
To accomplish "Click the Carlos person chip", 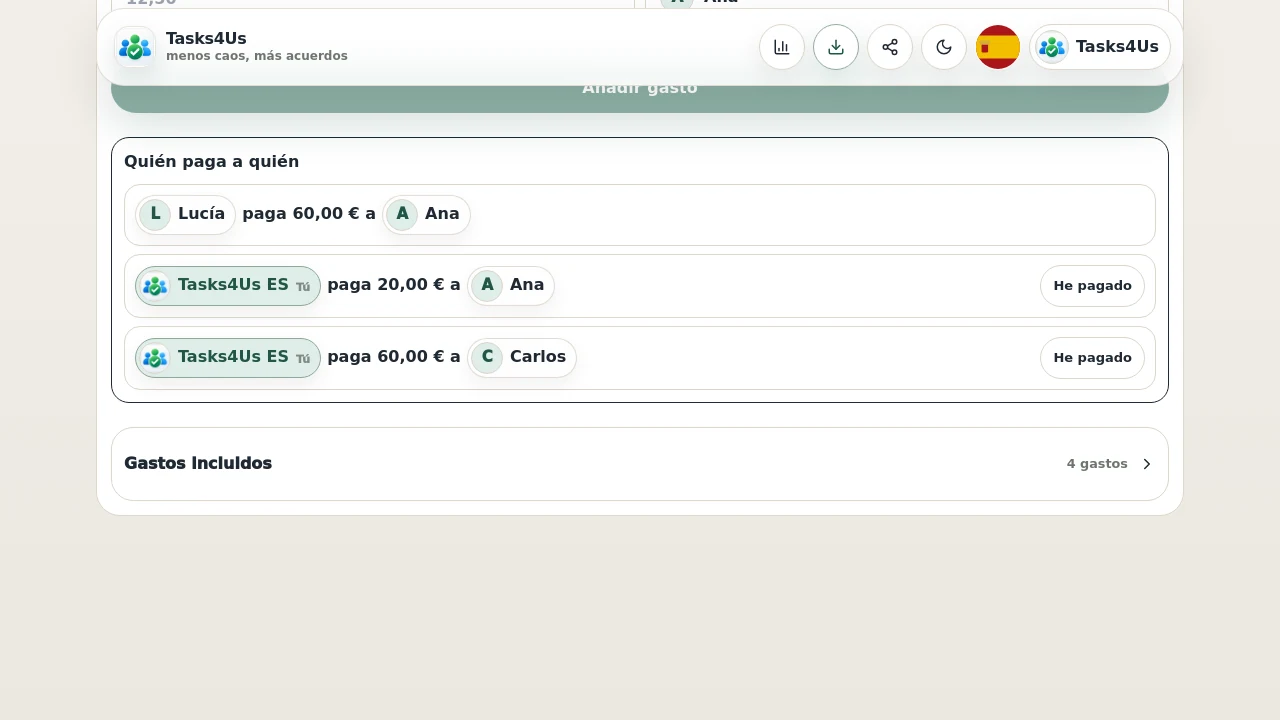I will [522, 357].
